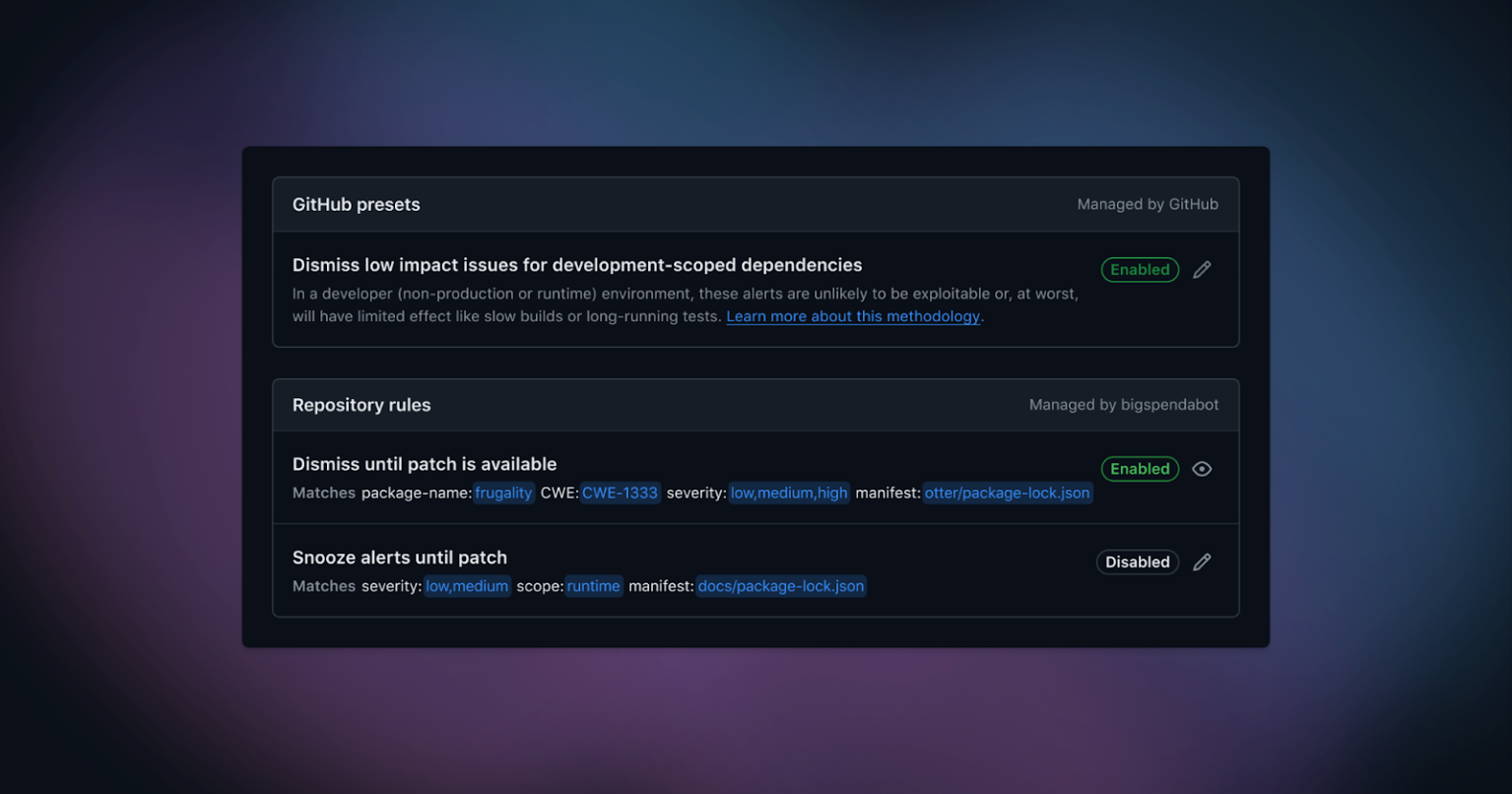Select the low,medium severity token
This screenshot has width=1512, height=794.
coord(467,585)
